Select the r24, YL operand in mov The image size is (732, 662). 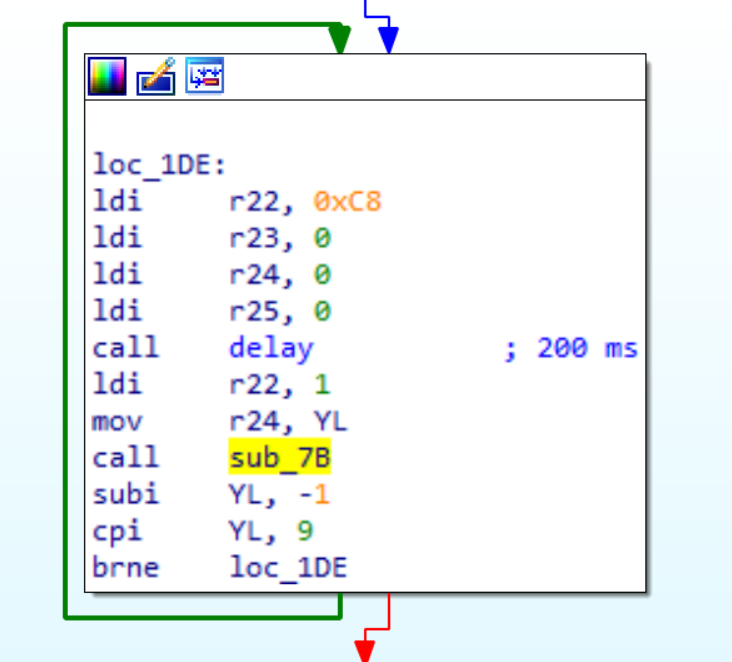coord(288,422)
